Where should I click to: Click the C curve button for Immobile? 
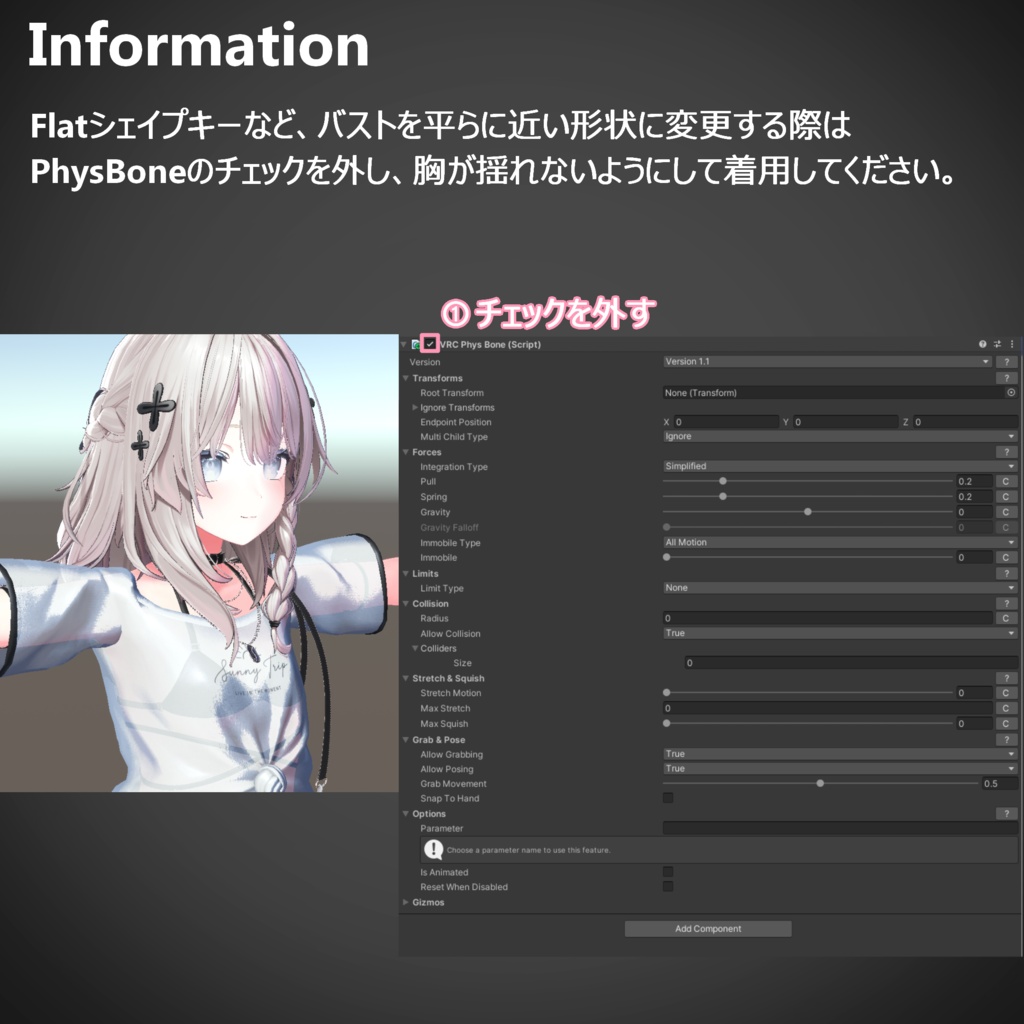[1006, 558]
